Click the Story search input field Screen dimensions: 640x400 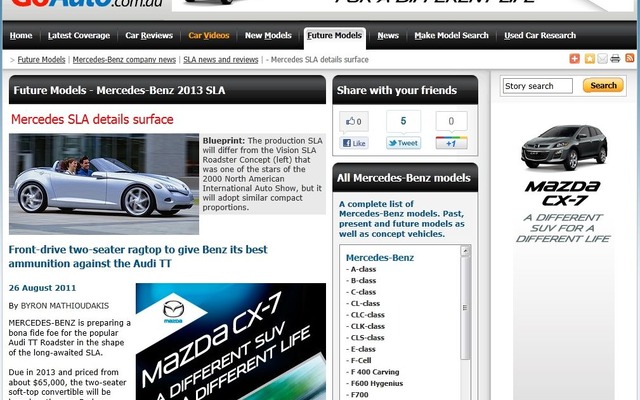click(538, 86)
